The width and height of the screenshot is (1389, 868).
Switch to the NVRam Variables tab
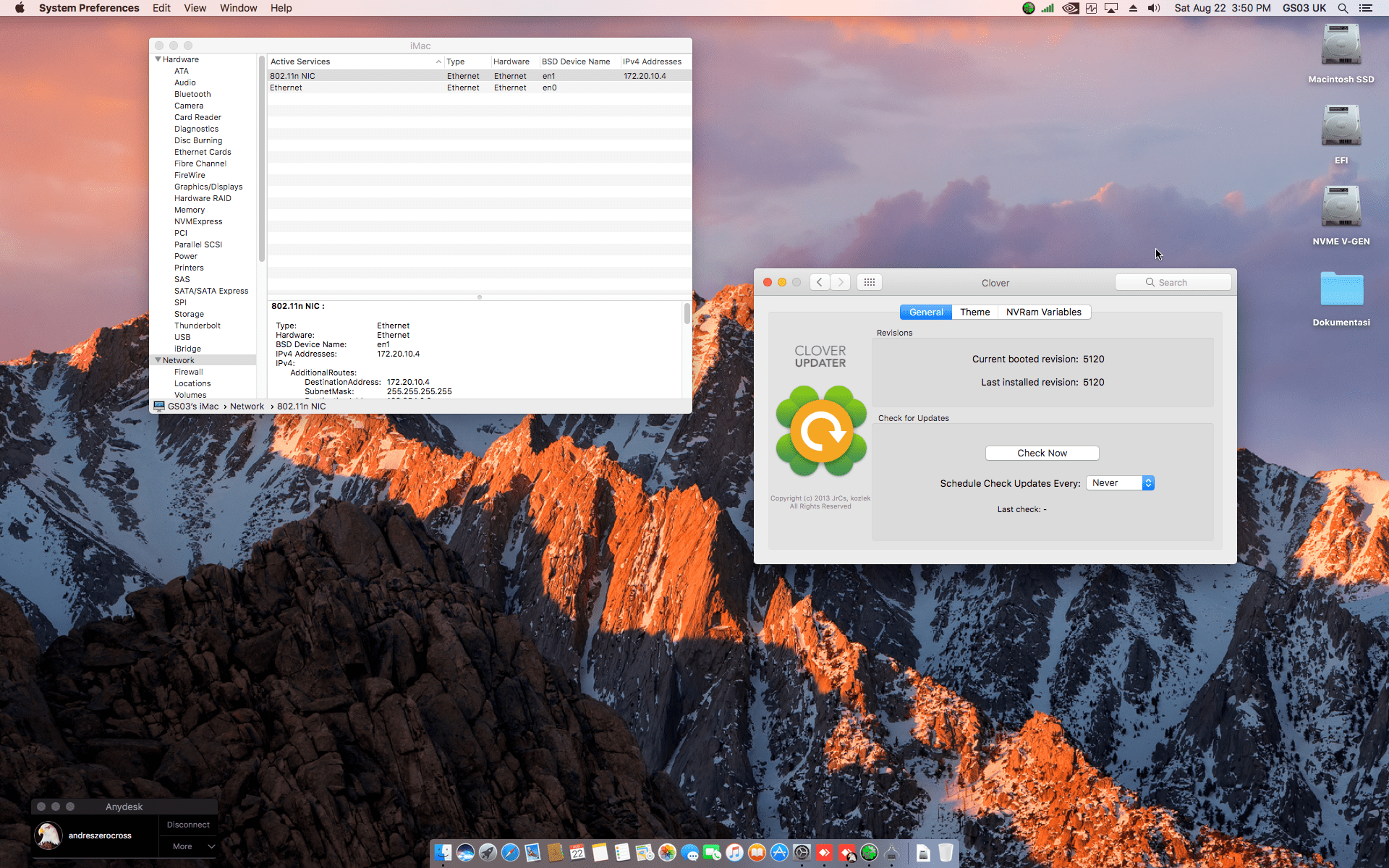click(1043, 312)
